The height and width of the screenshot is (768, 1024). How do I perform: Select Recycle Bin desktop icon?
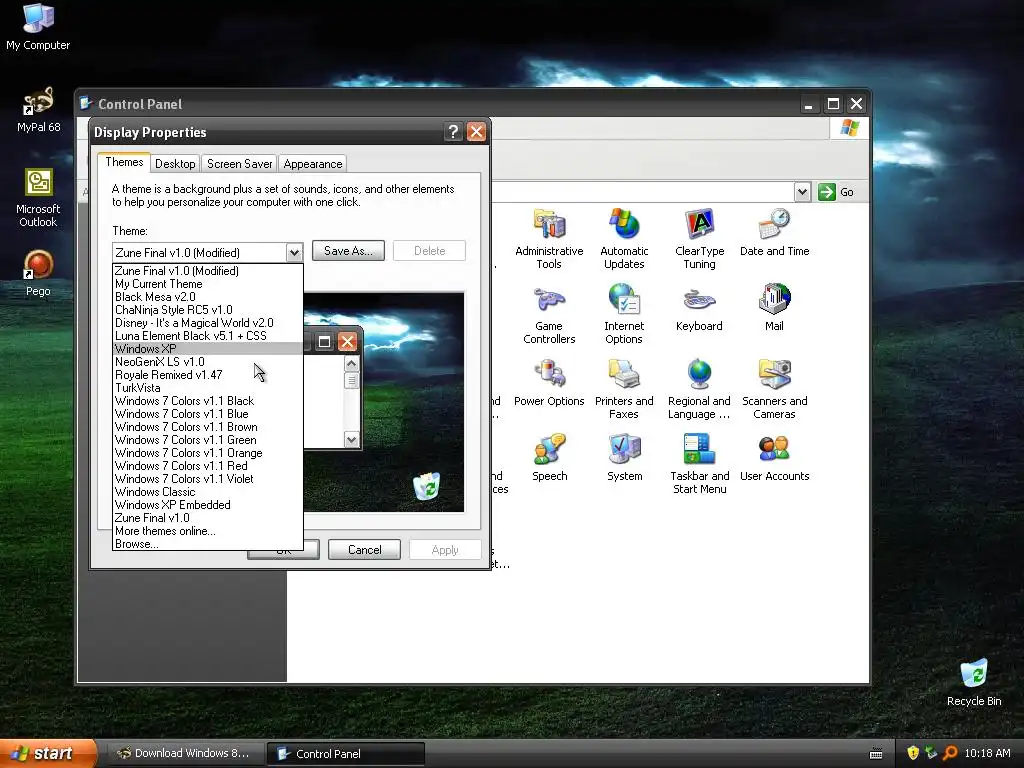(974, 683)
